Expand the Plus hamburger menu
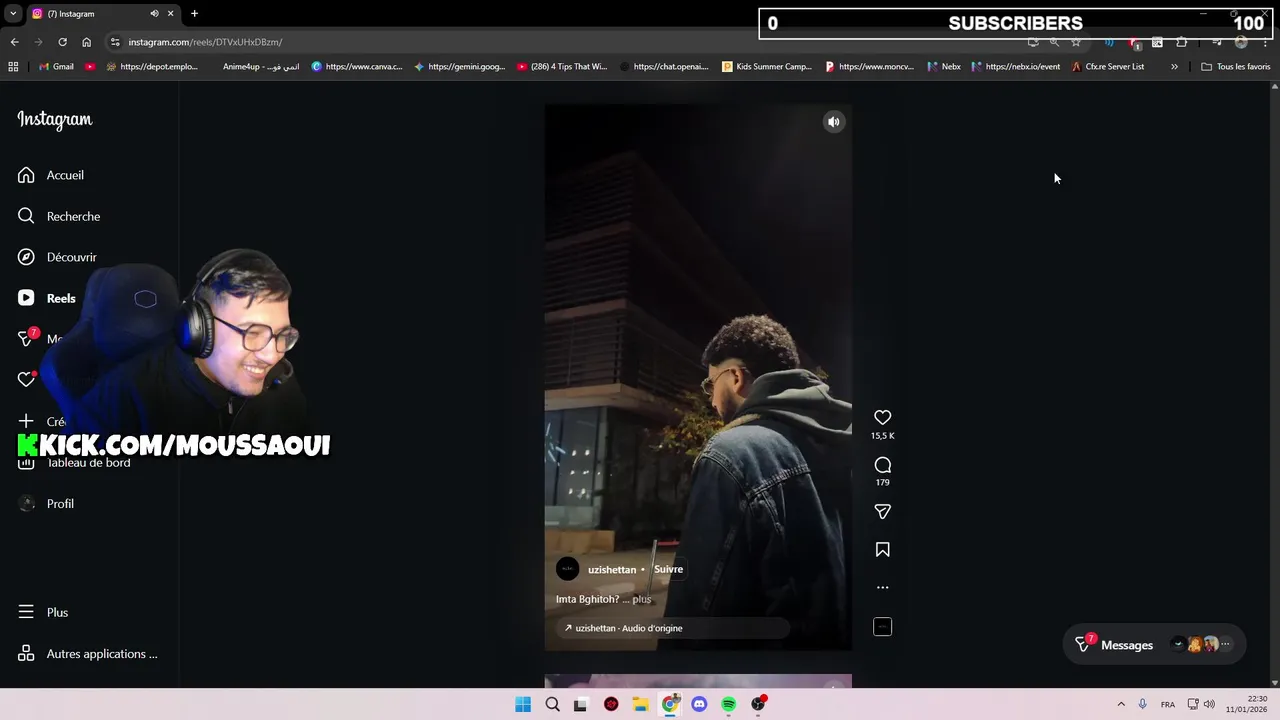 tap(43, 612)
